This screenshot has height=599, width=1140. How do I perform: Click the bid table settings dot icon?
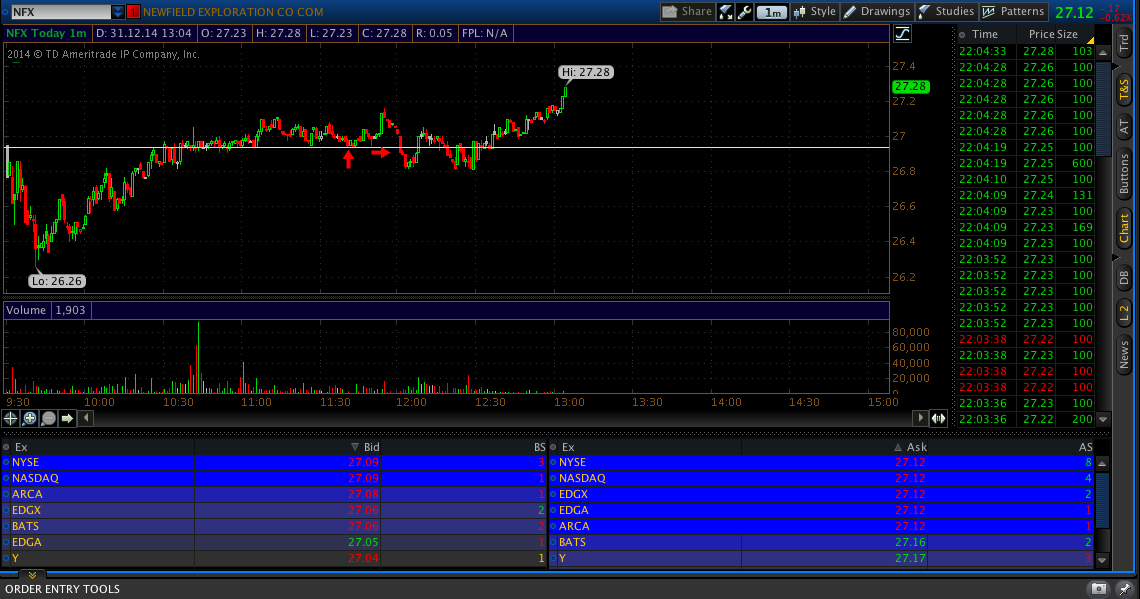click(x=7, y=447)
